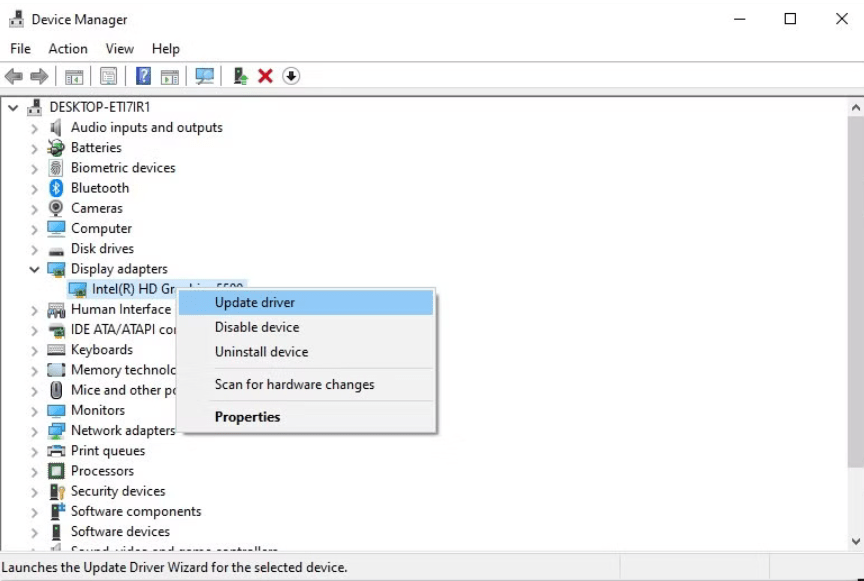Click the Forward navigation arrow in the toolbar
Image resolution: width=864 pixels, height=581 pixels.
pos(37,75)
